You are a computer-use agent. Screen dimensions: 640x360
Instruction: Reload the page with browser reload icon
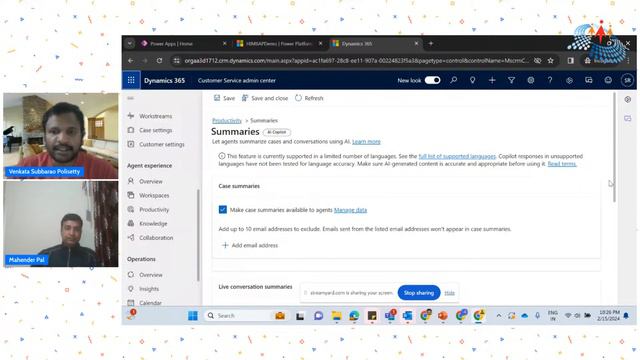coord(159,60)
